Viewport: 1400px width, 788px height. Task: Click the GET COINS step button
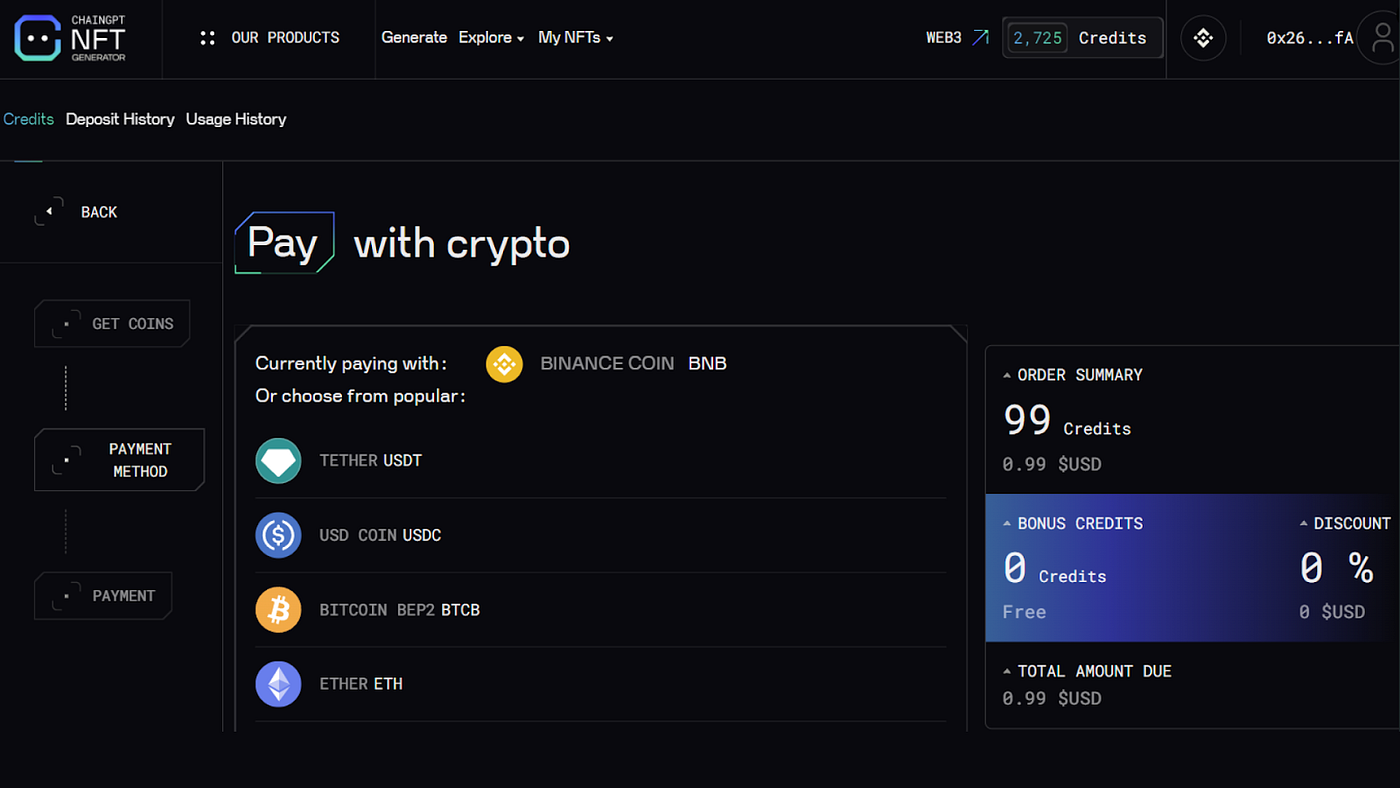click(112, 324)
